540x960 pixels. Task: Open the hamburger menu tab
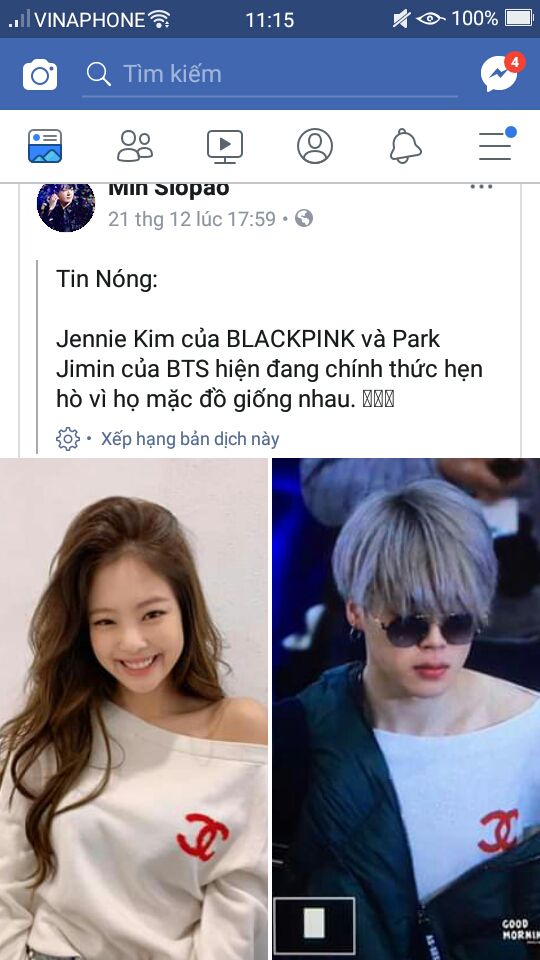tap(497, 145)
